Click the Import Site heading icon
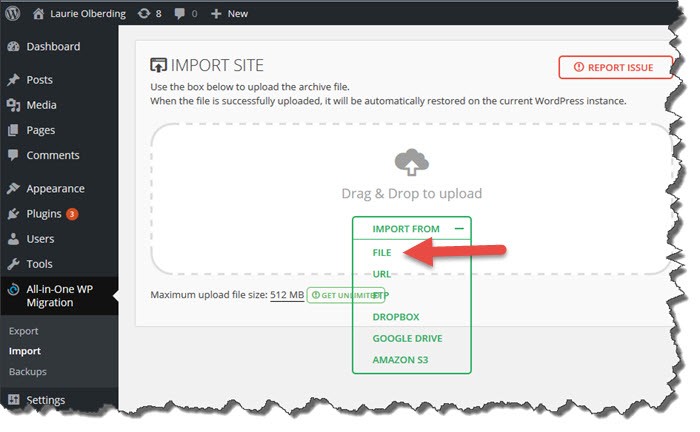Viewport: 700px width, 432px height. tap(158, 65)
